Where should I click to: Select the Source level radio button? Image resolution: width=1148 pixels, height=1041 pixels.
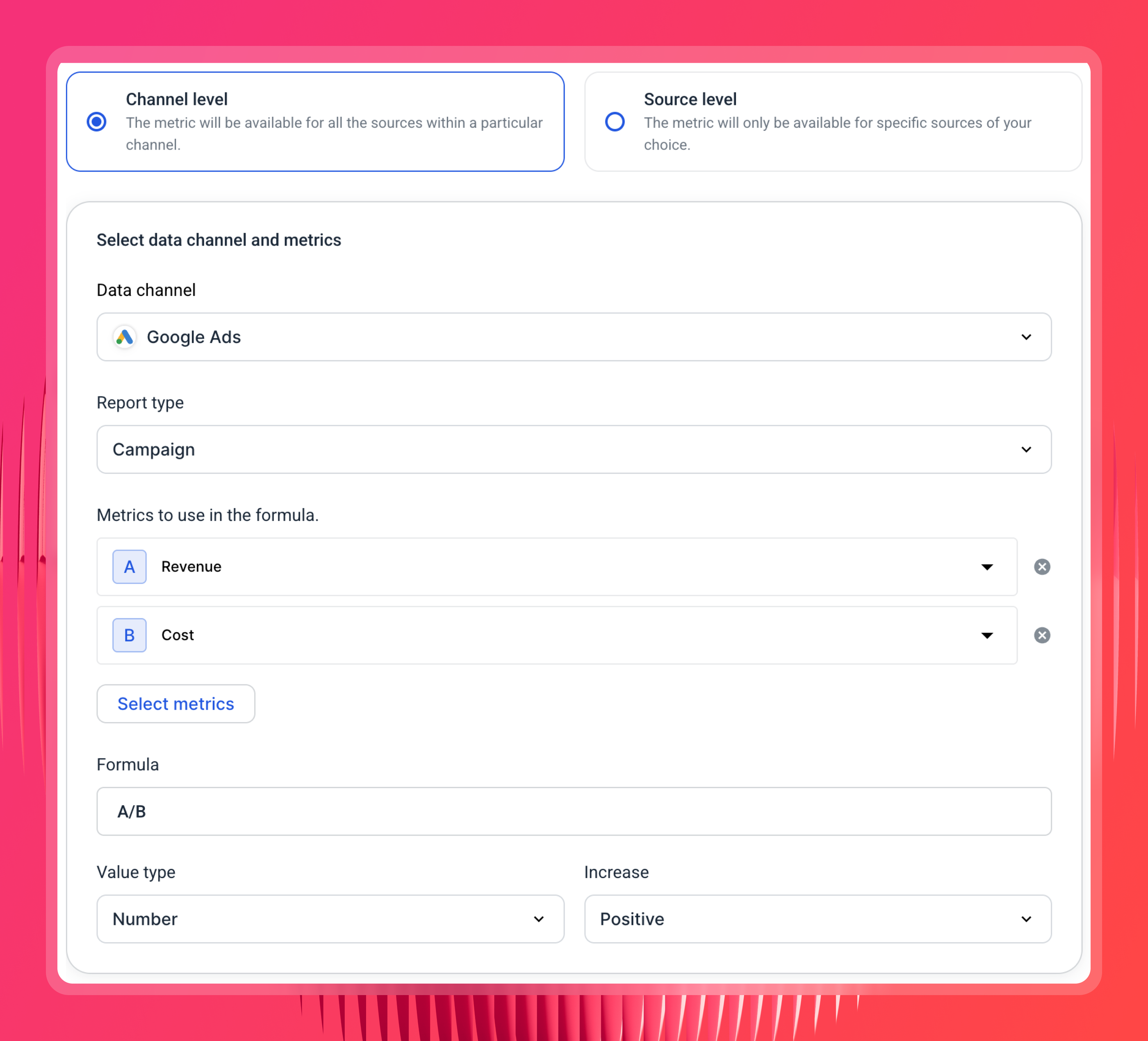tap(615, 121)
